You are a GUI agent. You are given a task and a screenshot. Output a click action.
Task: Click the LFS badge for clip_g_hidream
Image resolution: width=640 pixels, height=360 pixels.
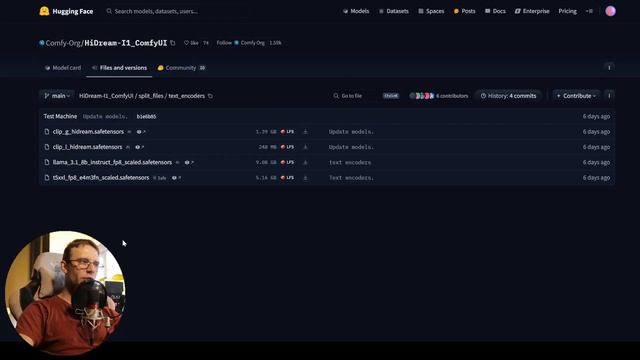coord(287,132)
